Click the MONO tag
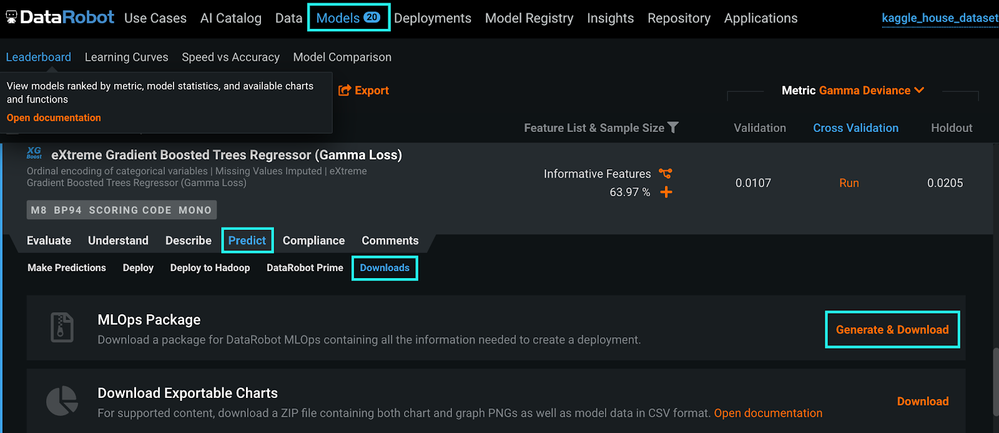 click(x=195, y=209)
